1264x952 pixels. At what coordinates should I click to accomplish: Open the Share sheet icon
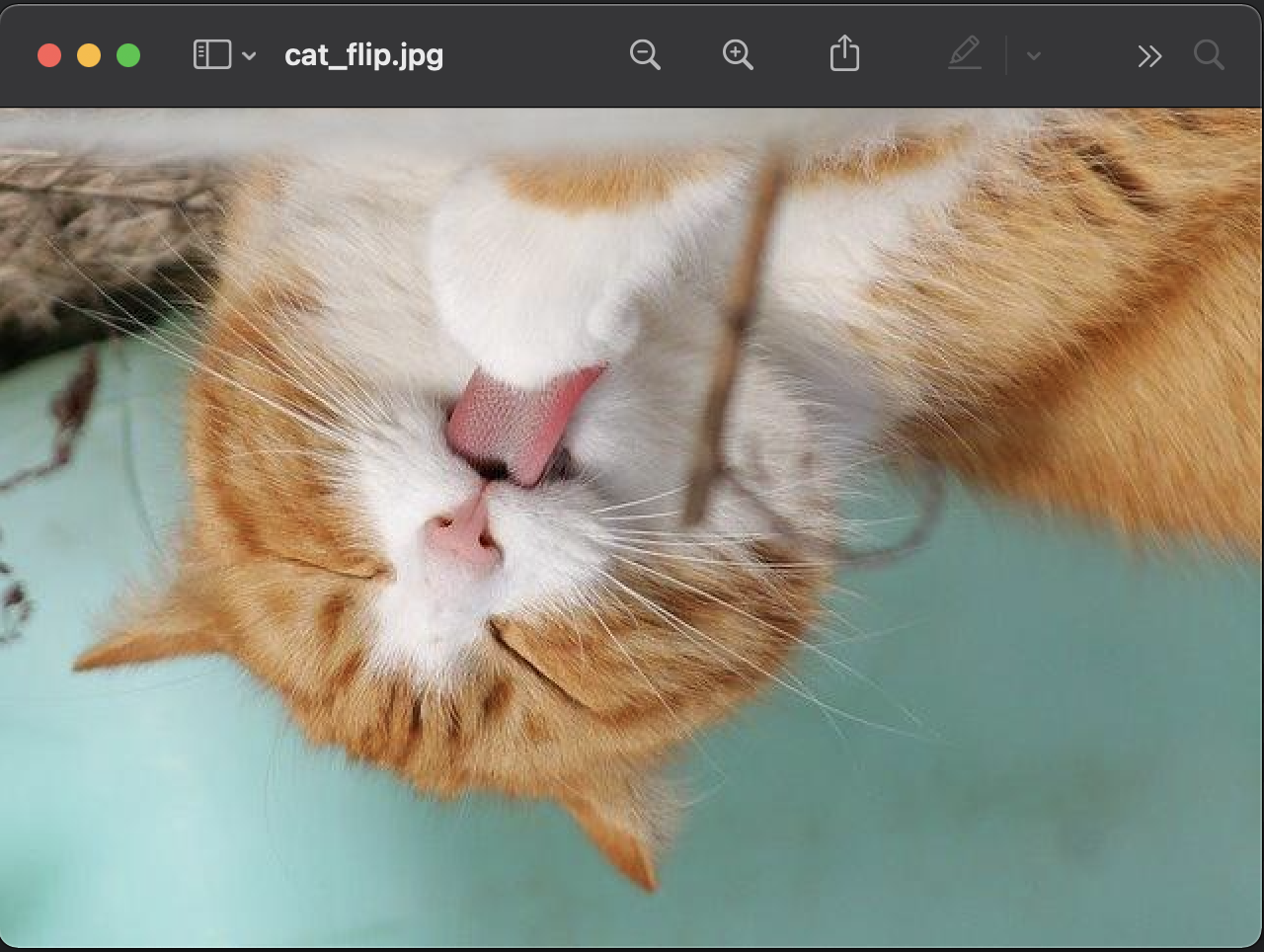(x=844, y=54)
